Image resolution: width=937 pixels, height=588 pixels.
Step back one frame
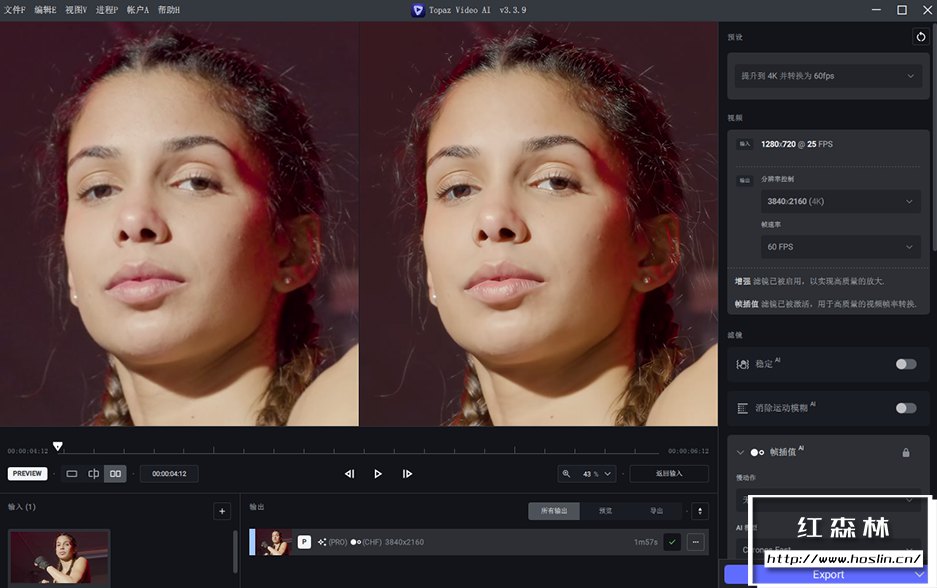pos(349,474)
